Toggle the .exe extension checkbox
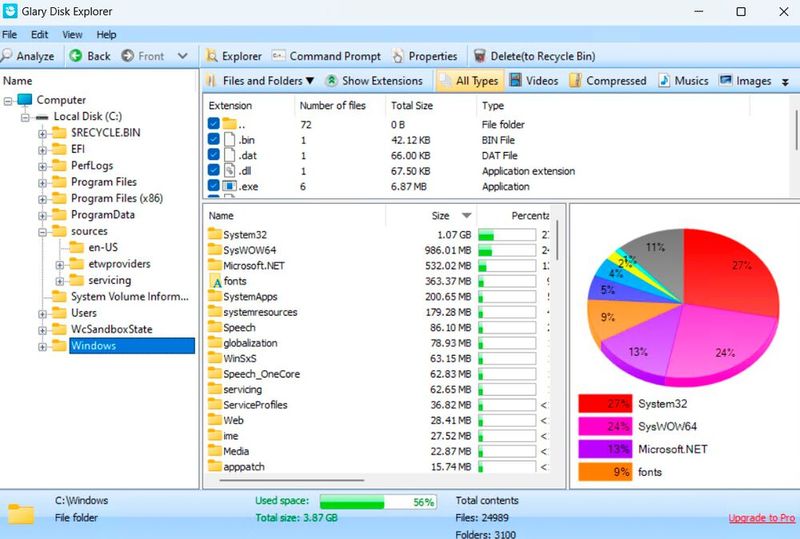 [214, 186]
